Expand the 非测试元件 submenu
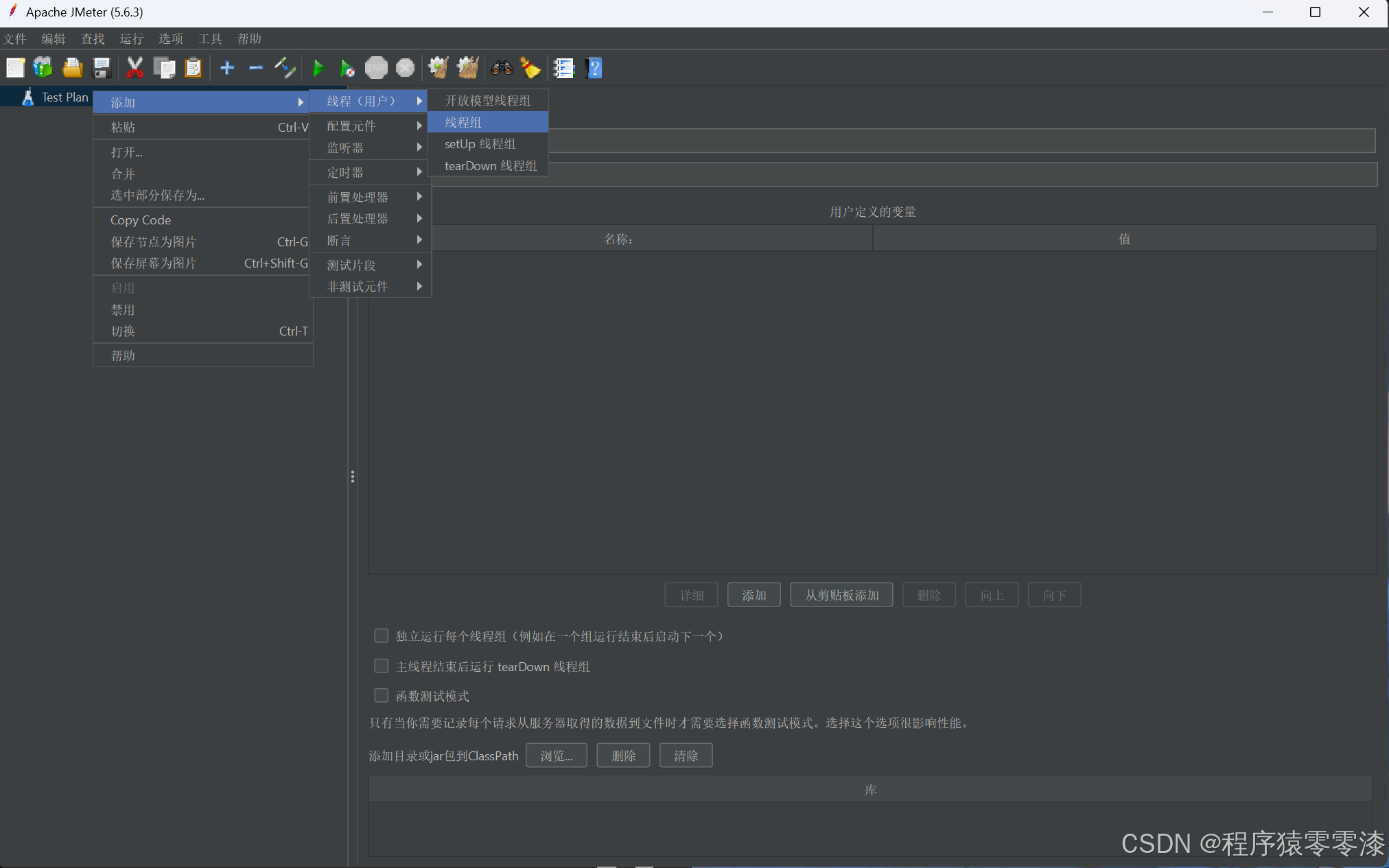This screenshot has width=1389, height=868. click(x=369, y=286)
